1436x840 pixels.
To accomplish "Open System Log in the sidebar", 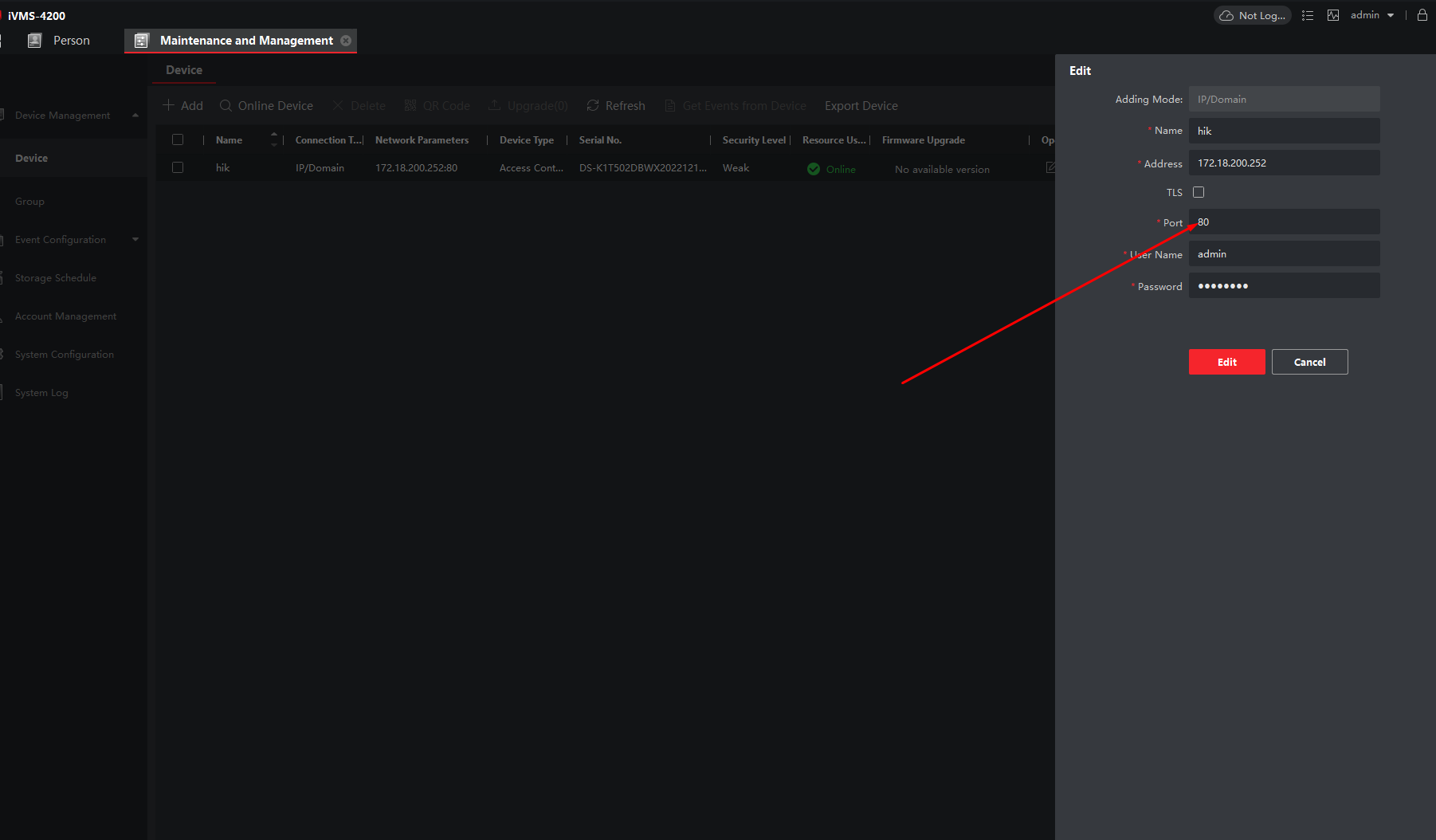I will [41, 392].
